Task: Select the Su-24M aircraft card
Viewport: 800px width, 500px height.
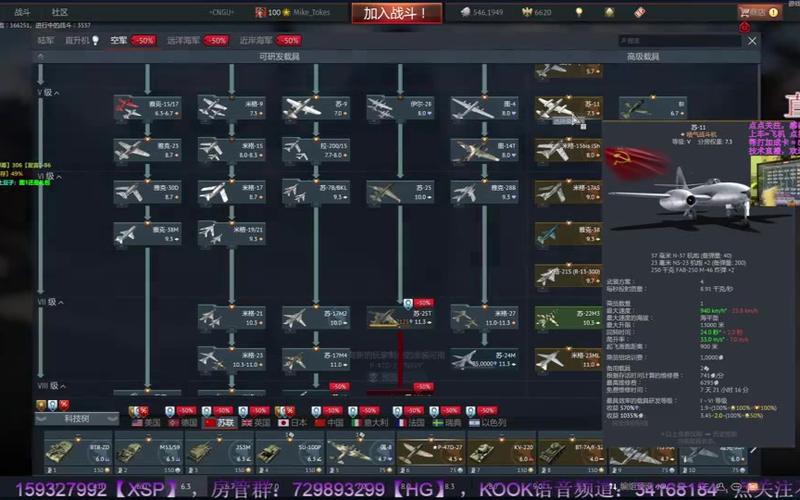Action: tap(484, 359)
